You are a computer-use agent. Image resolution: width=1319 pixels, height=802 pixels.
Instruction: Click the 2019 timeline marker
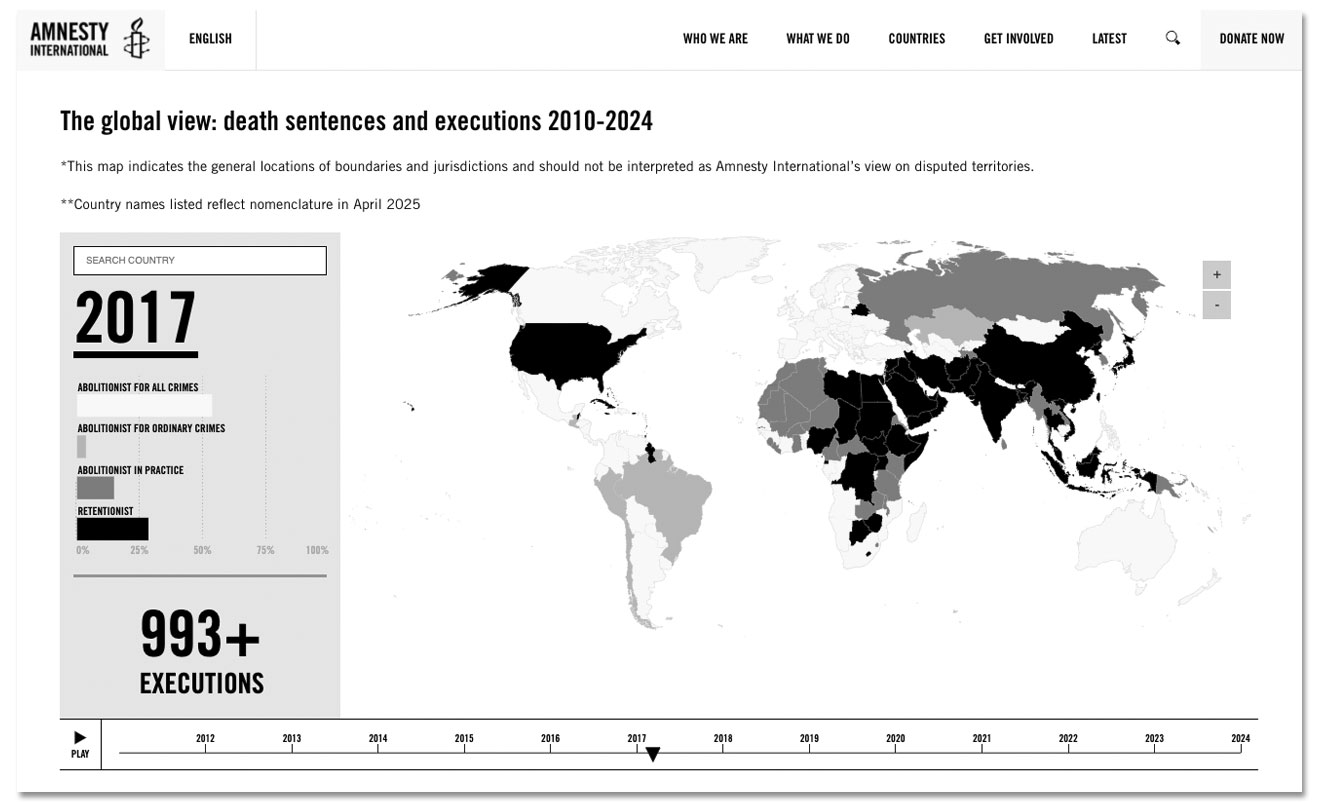click(809, 741)
